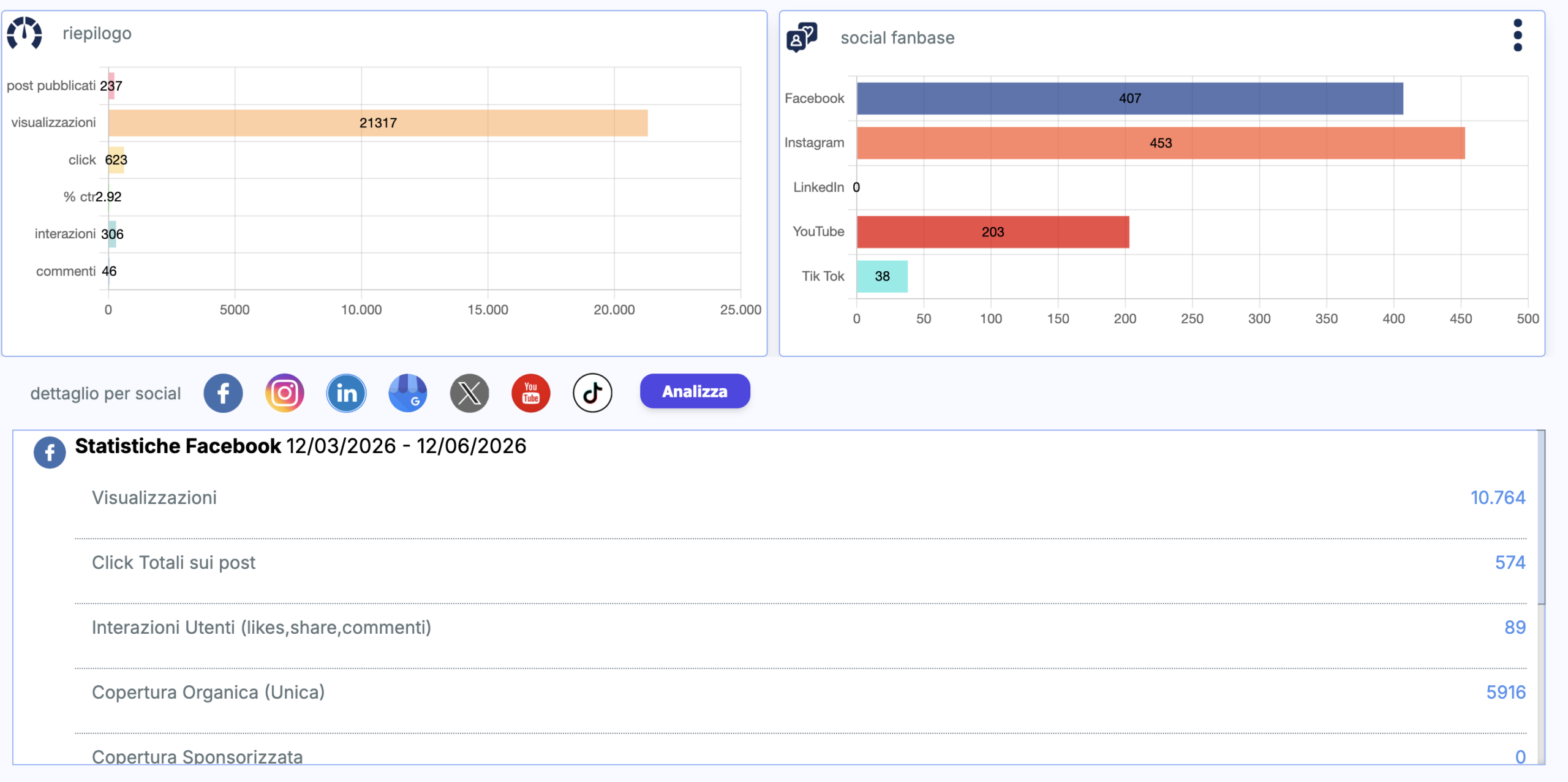Click the 'Instagram' fanbase axis label

[x=814, y=143]
